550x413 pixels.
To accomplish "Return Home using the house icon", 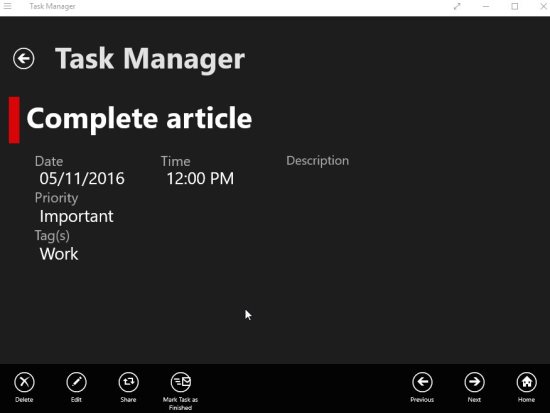I will click(526, 382).
